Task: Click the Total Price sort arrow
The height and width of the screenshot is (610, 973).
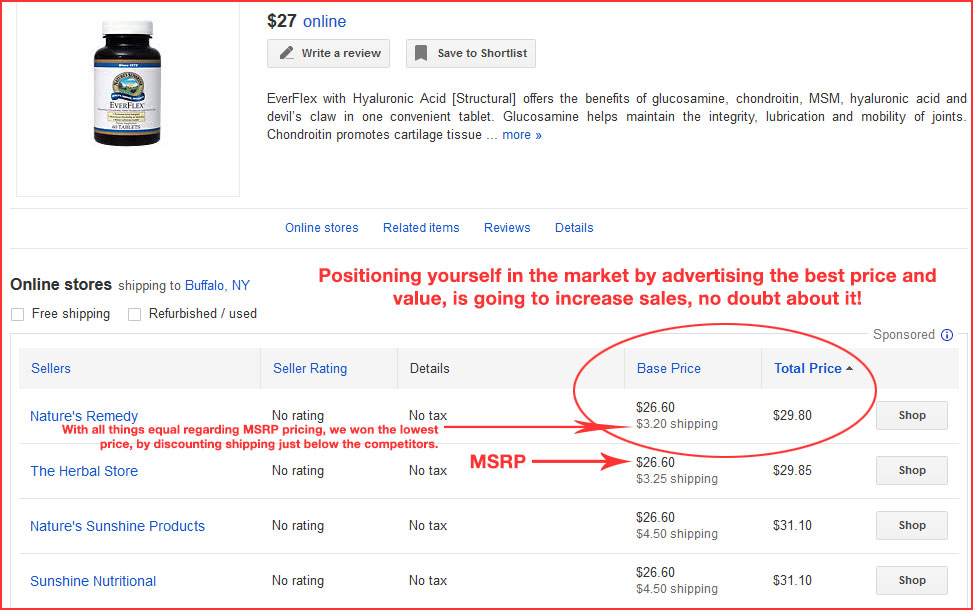Action: click(x=850, y=369)
